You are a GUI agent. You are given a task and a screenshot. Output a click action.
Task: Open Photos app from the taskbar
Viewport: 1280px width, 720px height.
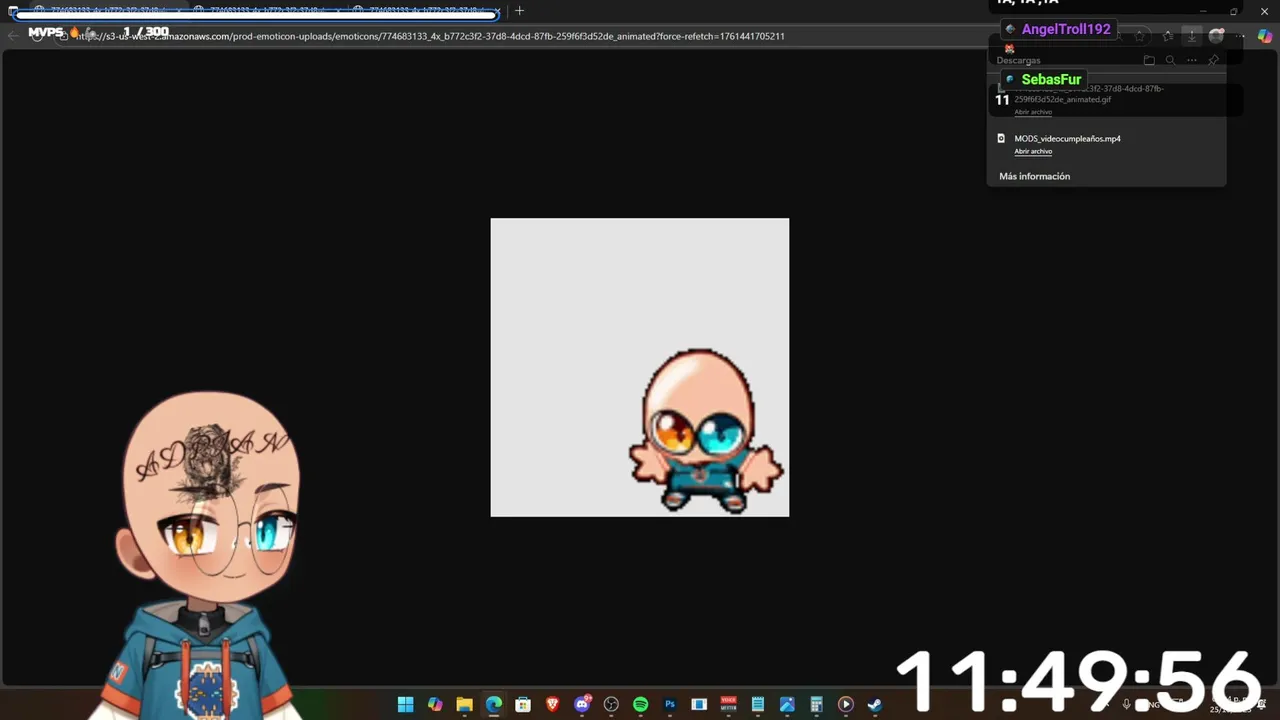(x=787, y=704)
